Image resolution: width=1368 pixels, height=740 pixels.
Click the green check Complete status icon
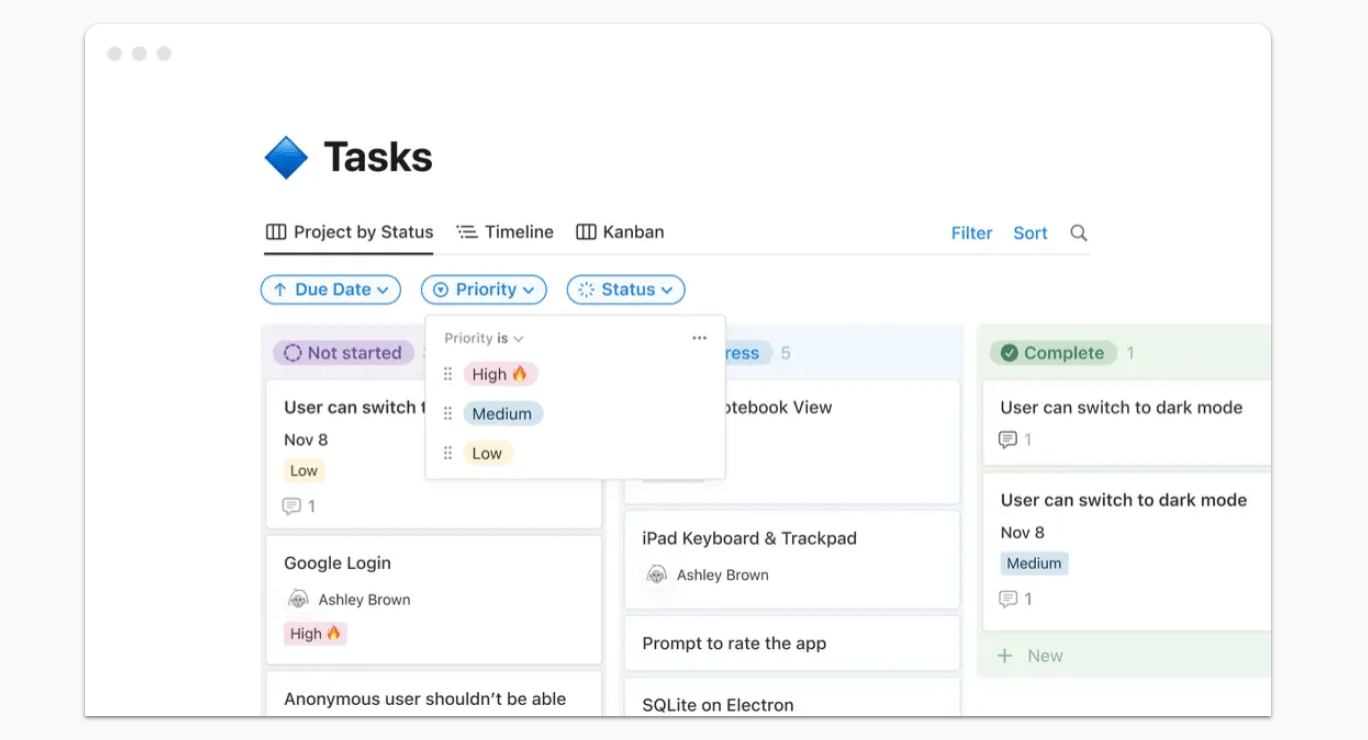1009,353
